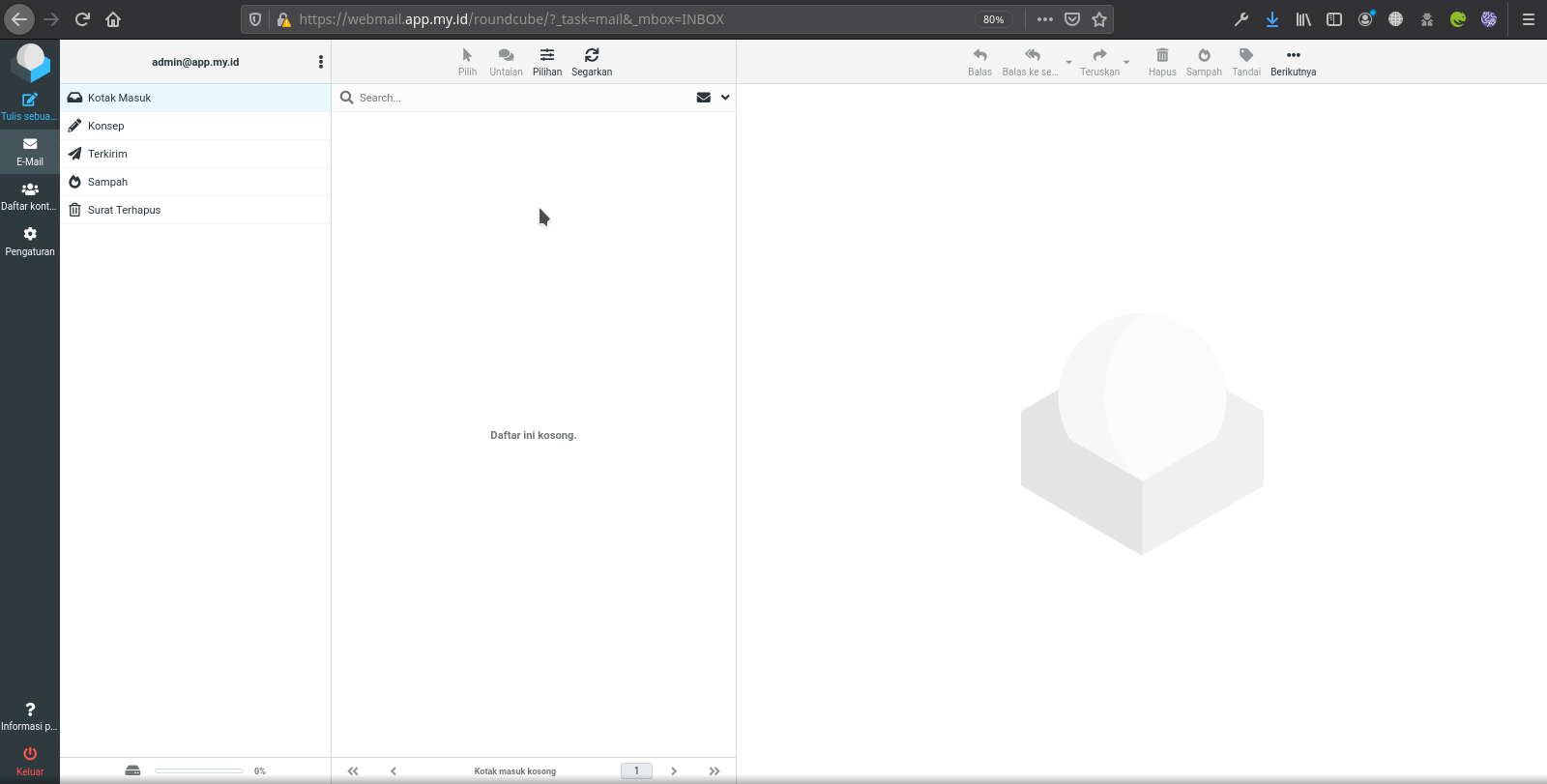Screen dimensions: 1547x784
Task: Click the Pilih select toolbar button
Action: [x=467, y=62]
